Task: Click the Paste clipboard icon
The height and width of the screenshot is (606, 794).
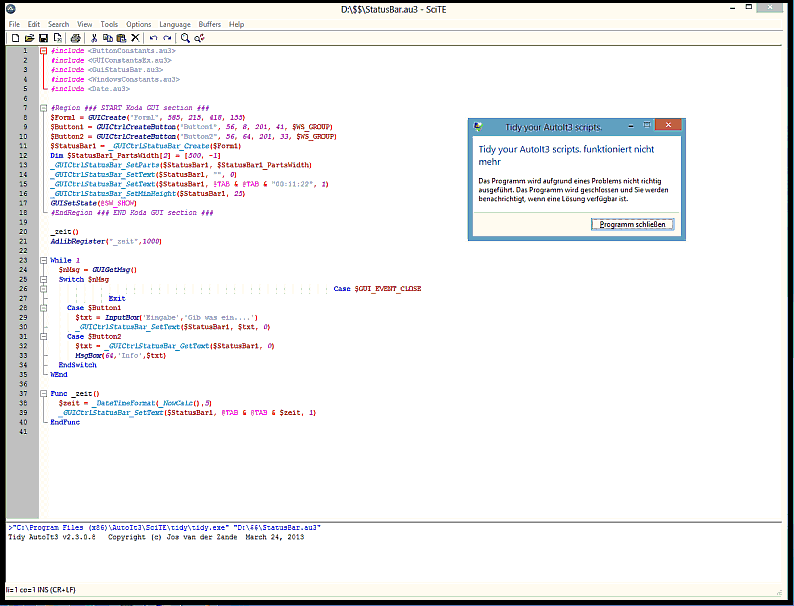Action: [120, 38]
